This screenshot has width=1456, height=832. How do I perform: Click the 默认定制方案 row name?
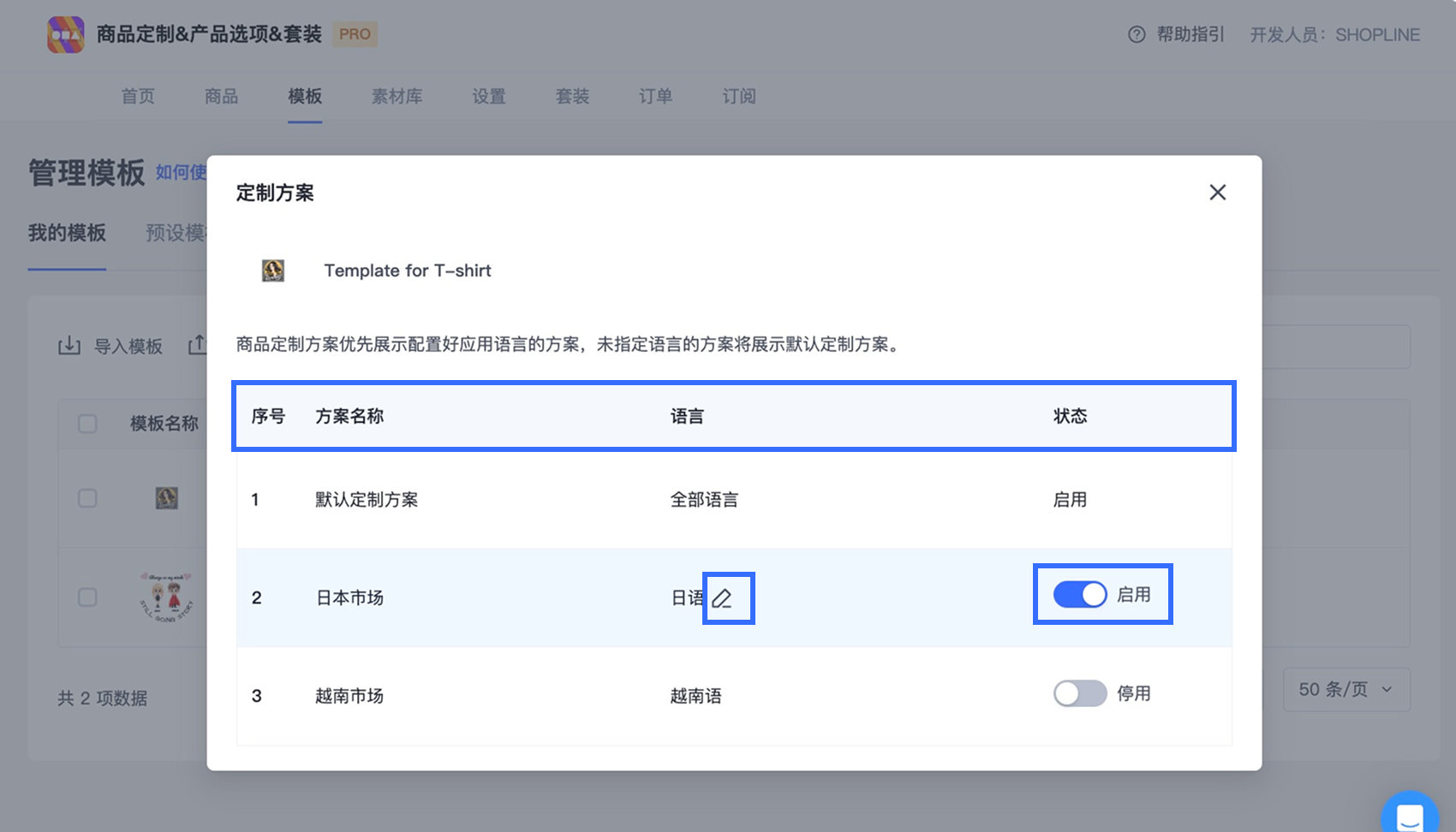pos(367,500)
